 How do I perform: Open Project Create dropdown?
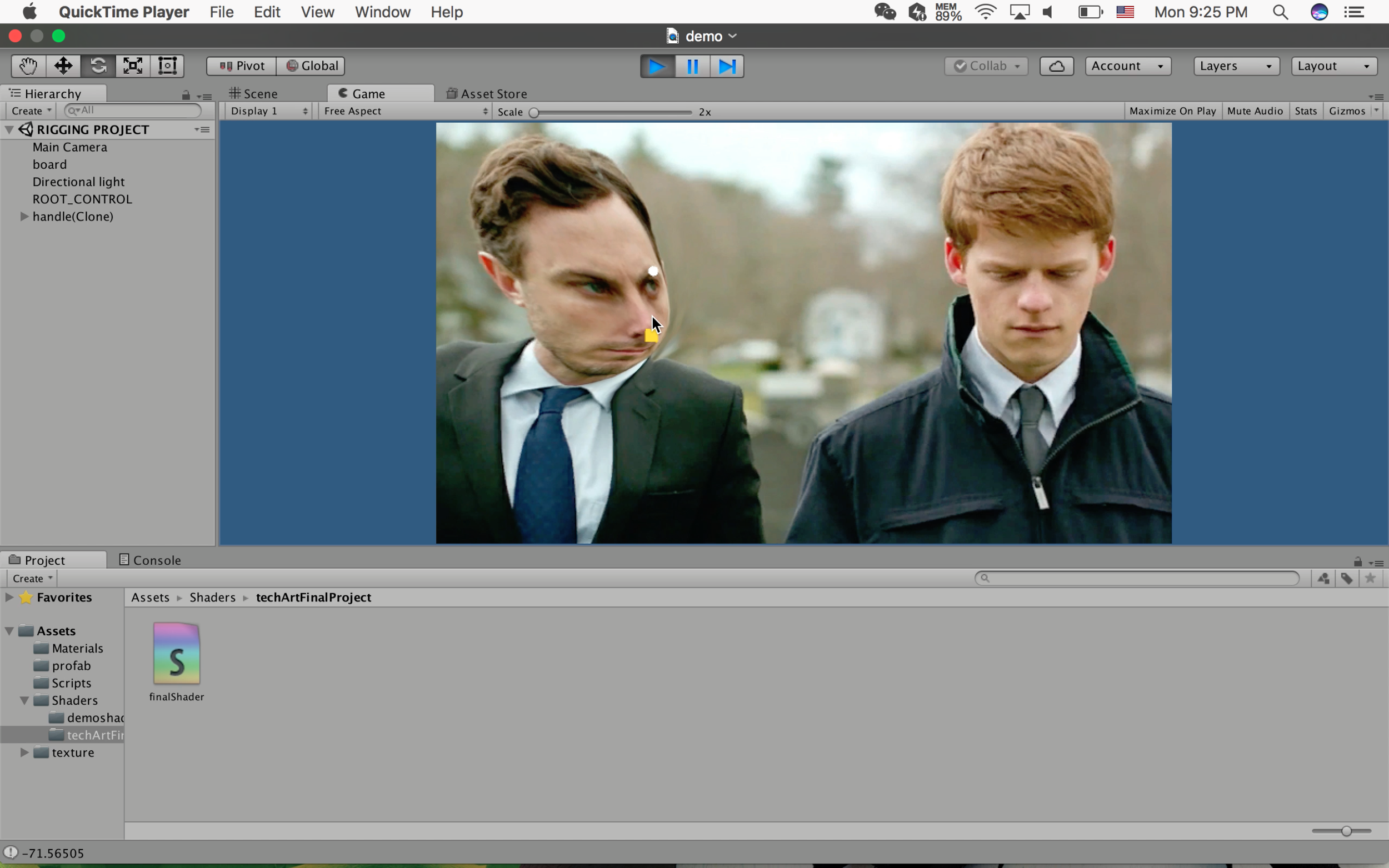coord(32,578)
